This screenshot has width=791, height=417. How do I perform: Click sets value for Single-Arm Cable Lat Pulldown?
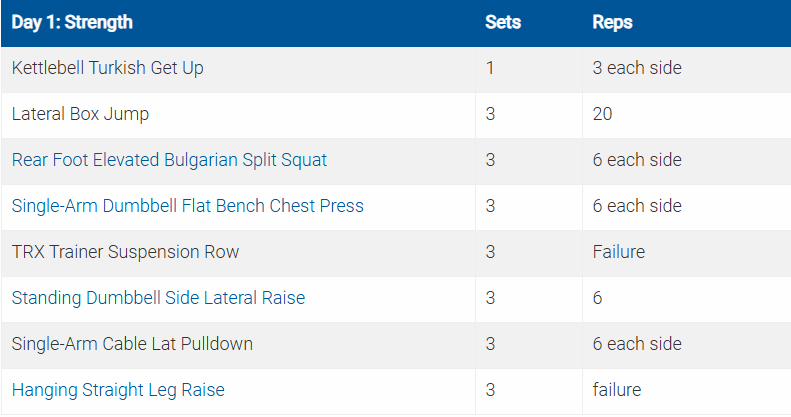pos(490,344)
